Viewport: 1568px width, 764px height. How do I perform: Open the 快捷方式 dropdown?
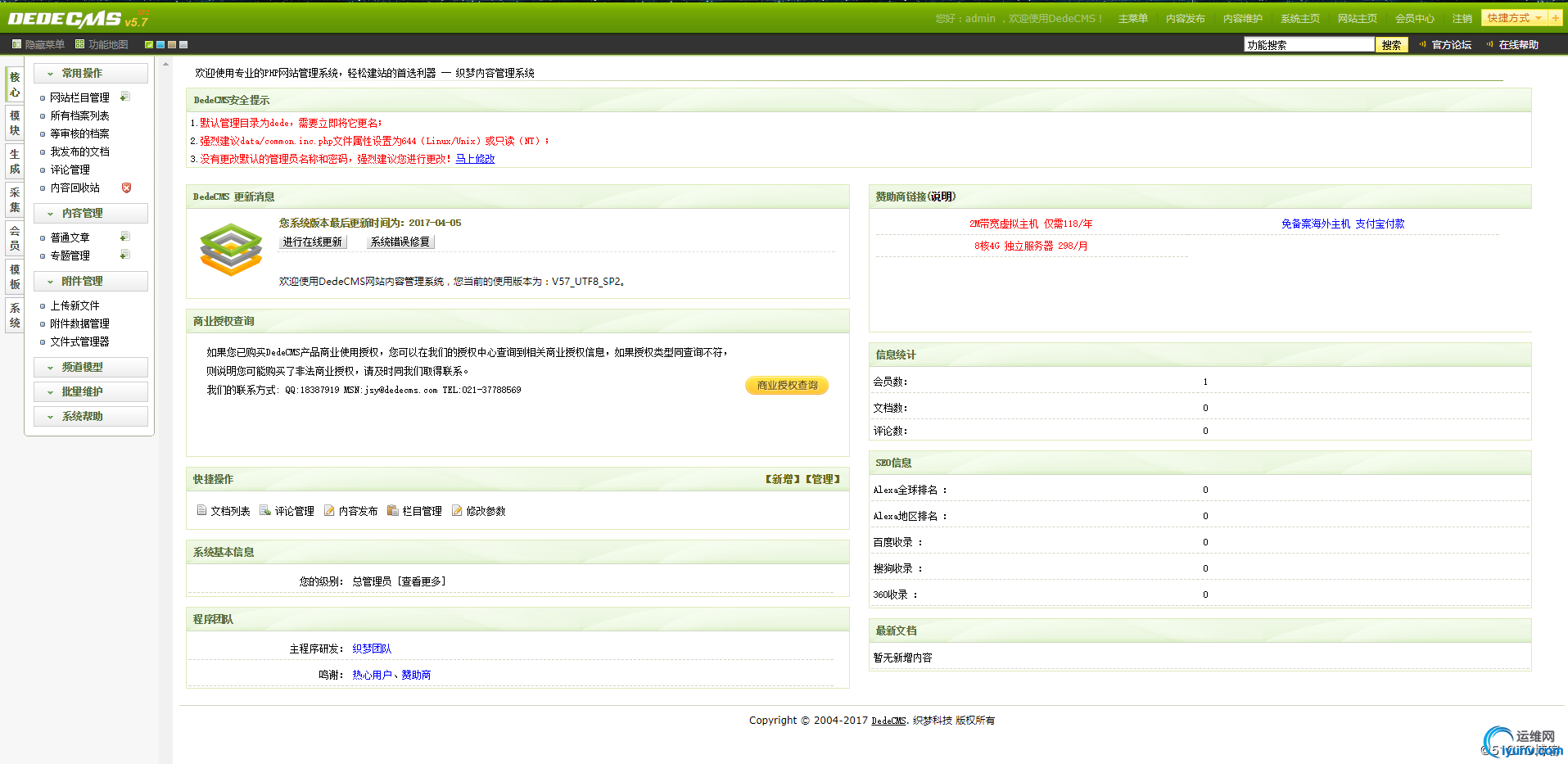pos(1515,18)
